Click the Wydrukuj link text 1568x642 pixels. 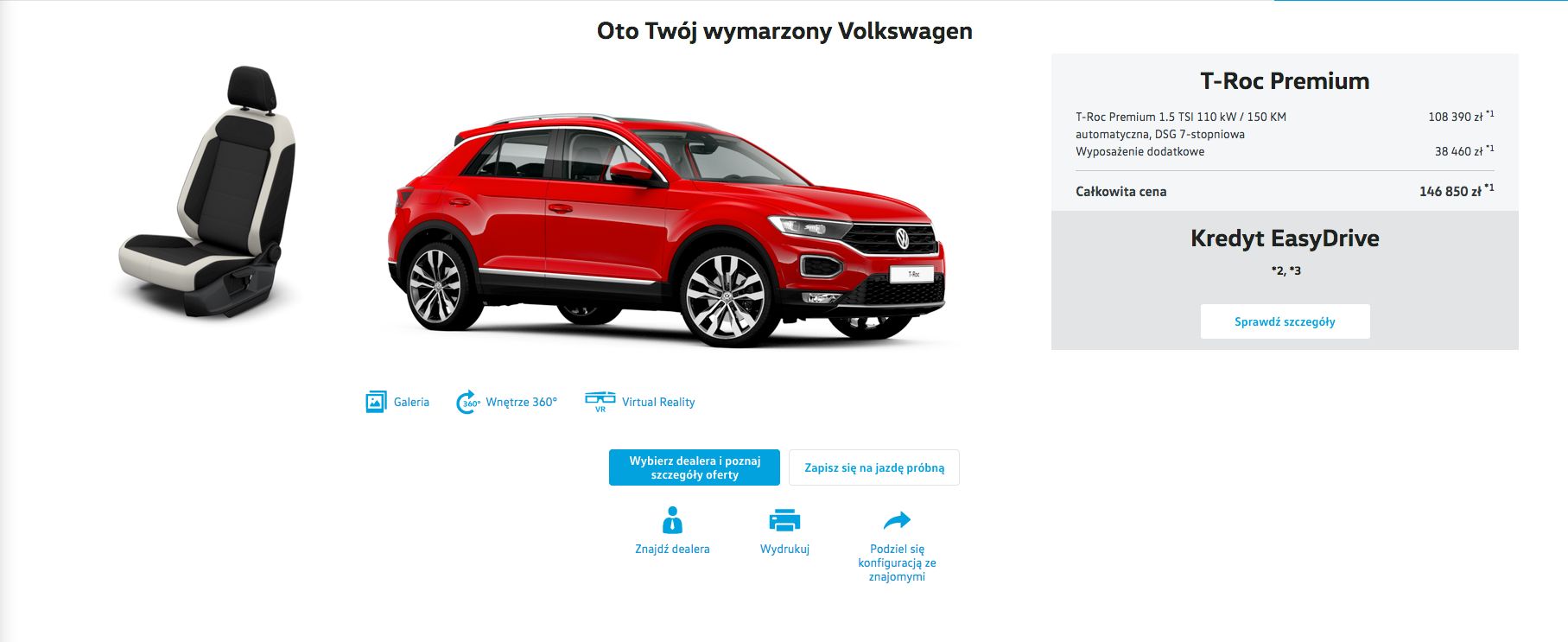click(784, 549)
